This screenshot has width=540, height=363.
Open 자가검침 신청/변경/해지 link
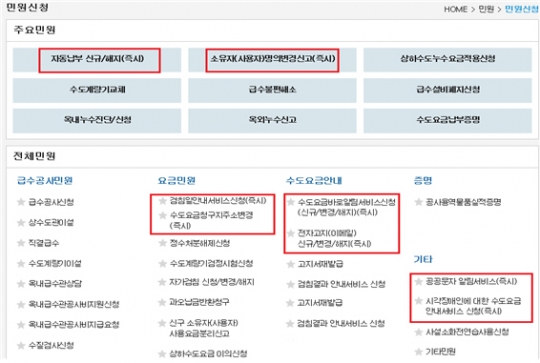pyautogui.click(x=212, y=282)
